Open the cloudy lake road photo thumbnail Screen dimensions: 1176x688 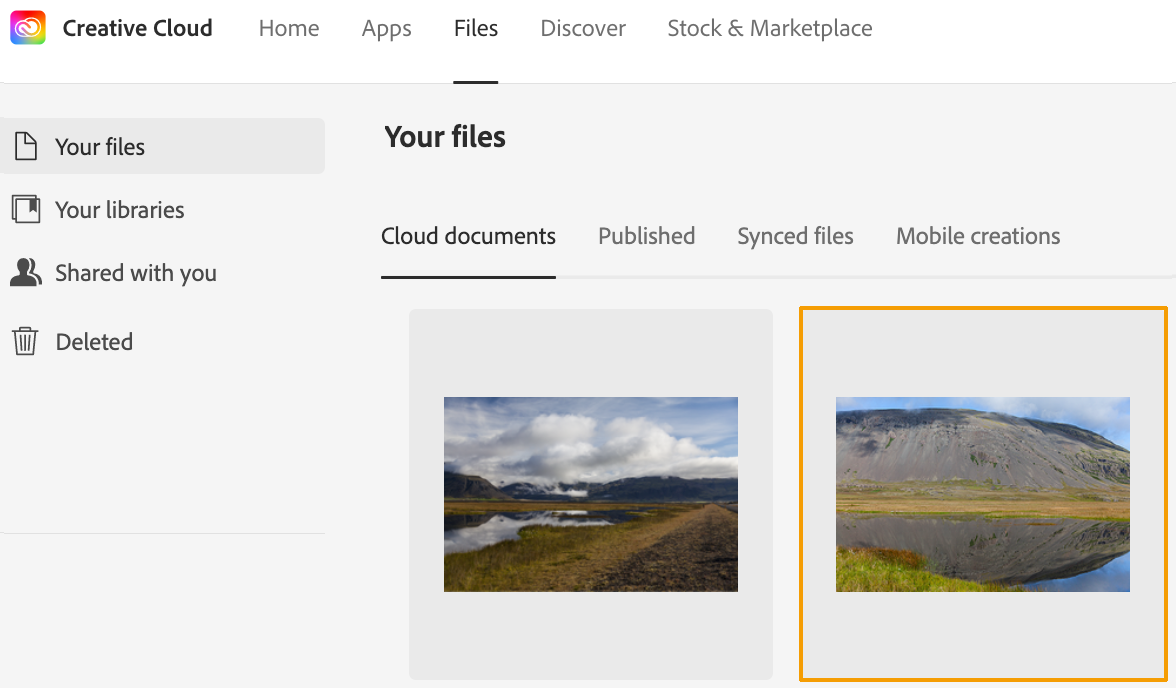[x=591, y=494]
